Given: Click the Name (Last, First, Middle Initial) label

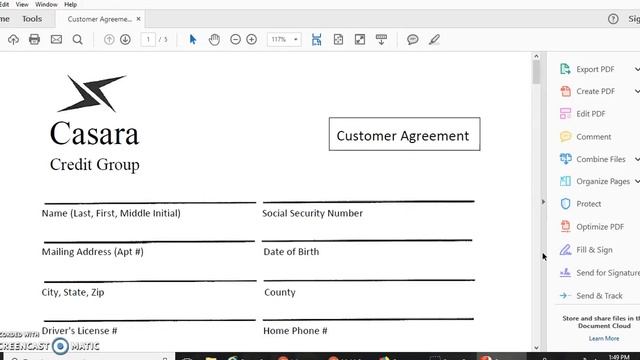Looking at the screenshot, I should [111, 213].
